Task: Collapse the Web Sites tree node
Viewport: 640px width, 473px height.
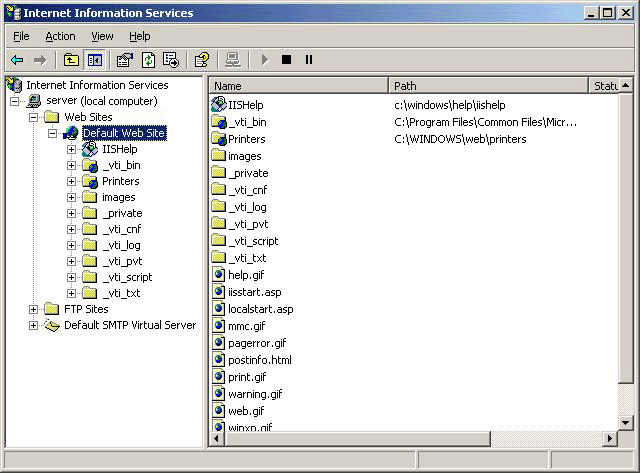Action: coord(33,118)
